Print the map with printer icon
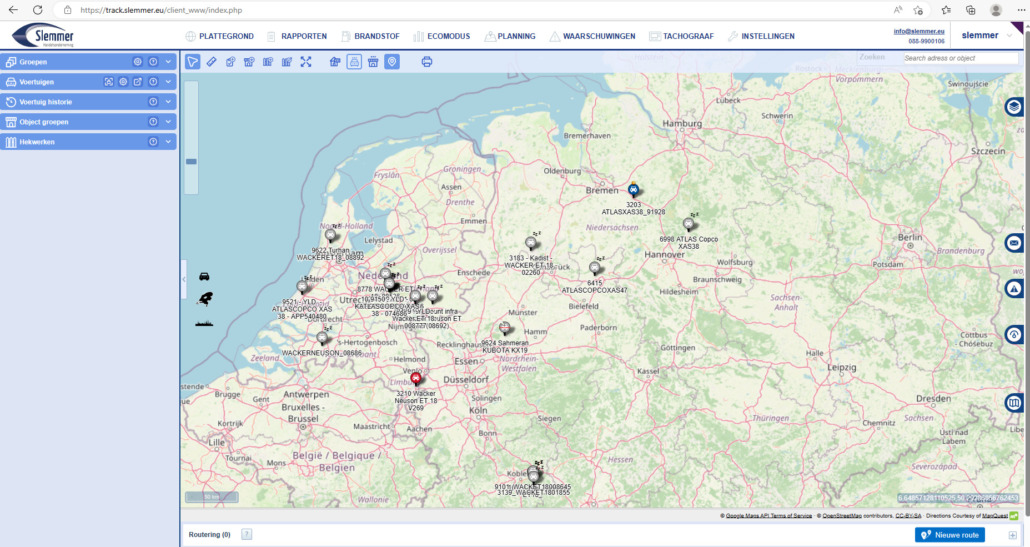The height and width of the screenshot is (547, 1030). pyautogui.click(x=427, y=62)
